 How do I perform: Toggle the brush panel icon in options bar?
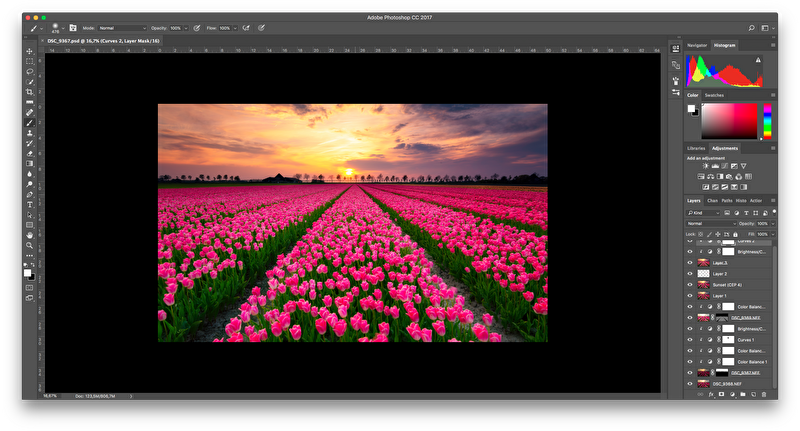(x=73, y=28)
